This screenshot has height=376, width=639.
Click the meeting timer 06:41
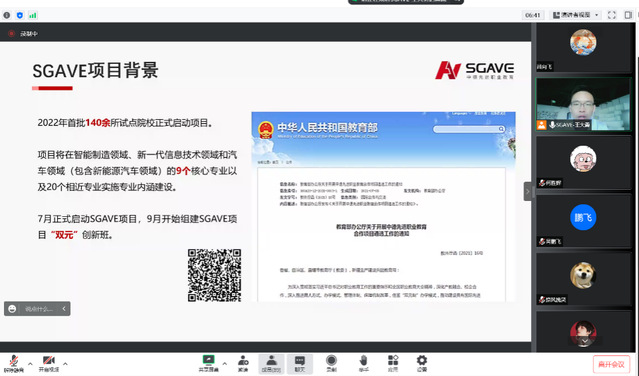(x=533, y=15)
